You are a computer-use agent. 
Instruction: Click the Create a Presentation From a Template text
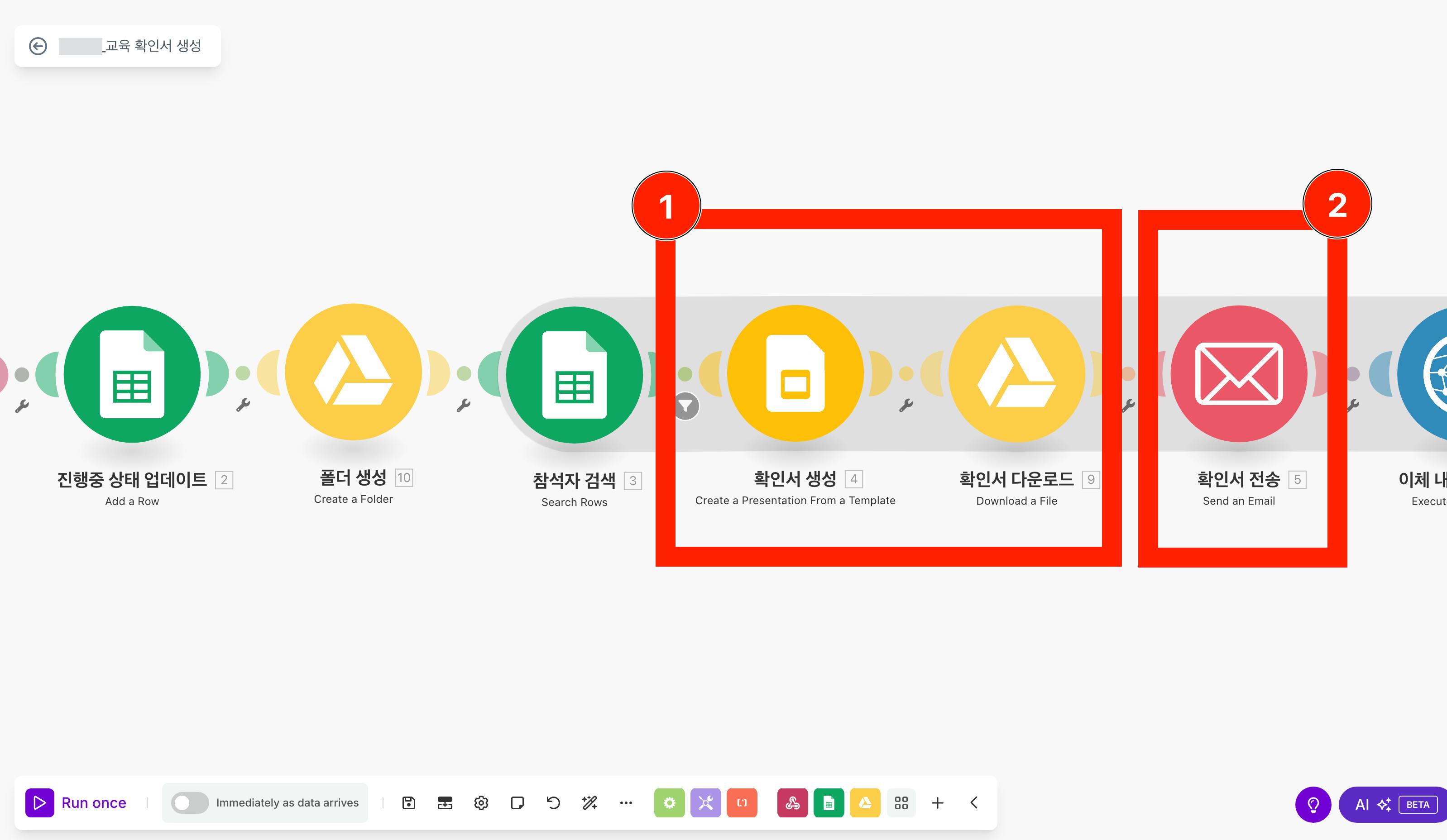(795, 501)
